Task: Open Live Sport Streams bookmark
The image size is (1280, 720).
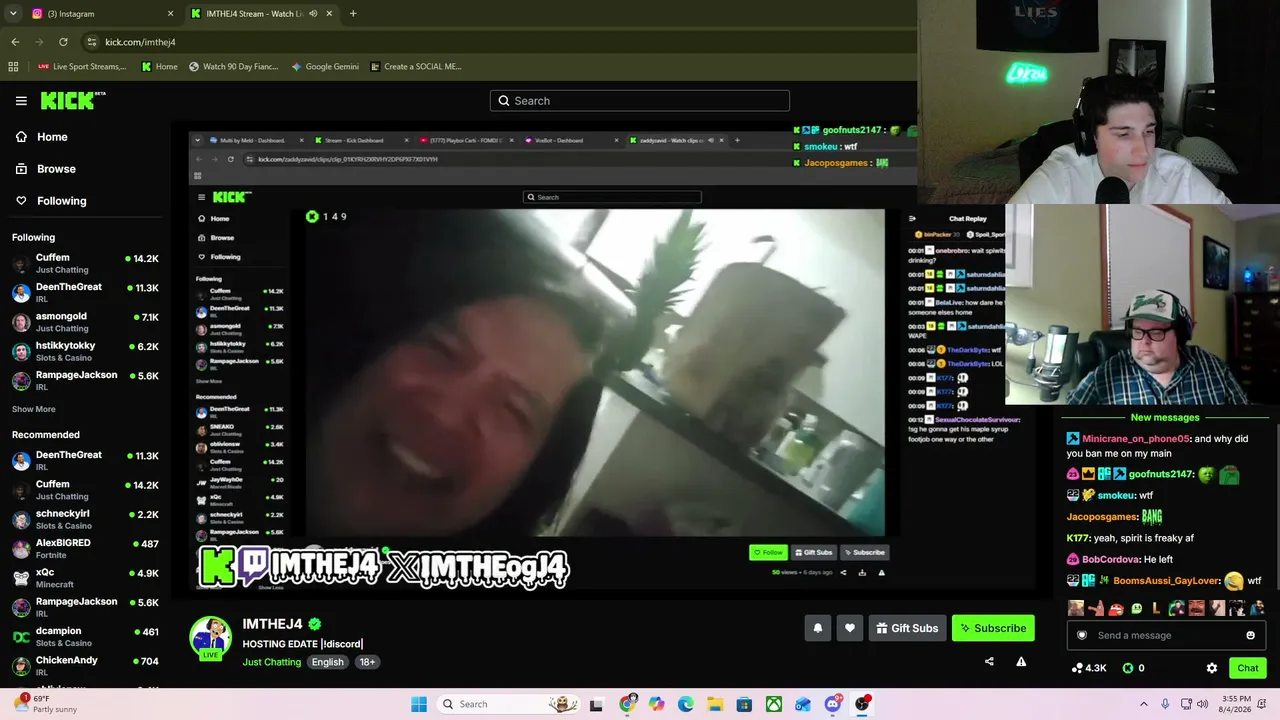Action: (82, 67)
